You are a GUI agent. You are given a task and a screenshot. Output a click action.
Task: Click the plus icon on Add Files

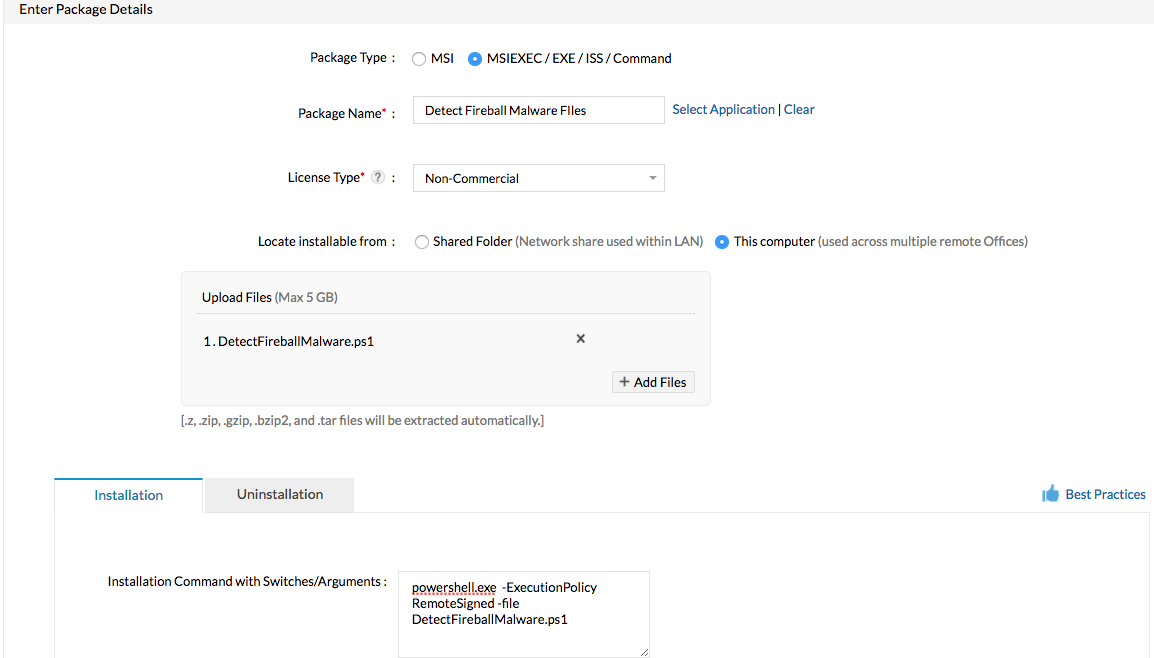click(x=624, y=382)
